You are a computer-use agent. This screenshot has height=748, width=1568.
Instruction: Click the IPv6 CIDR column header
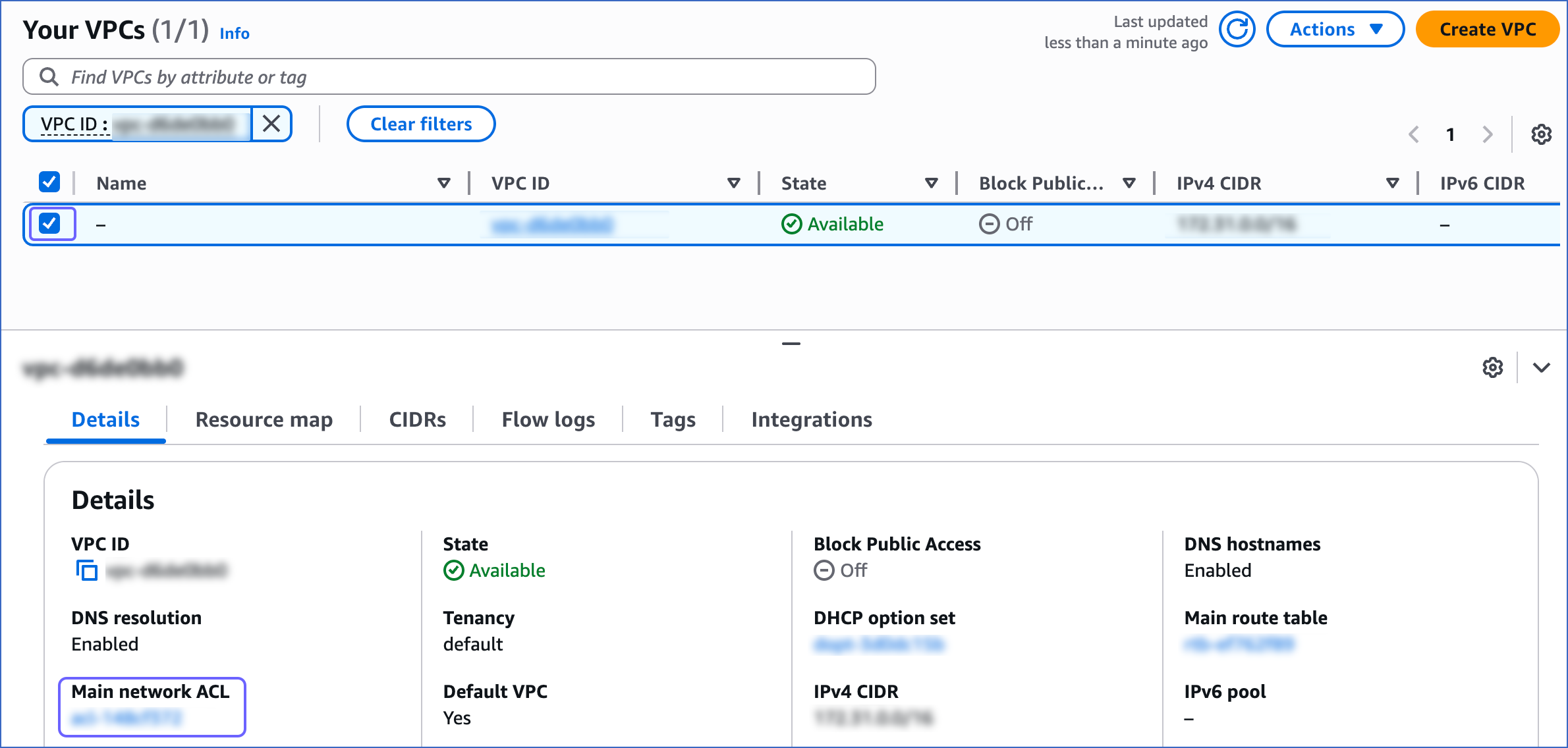[x=1482, y=183]
